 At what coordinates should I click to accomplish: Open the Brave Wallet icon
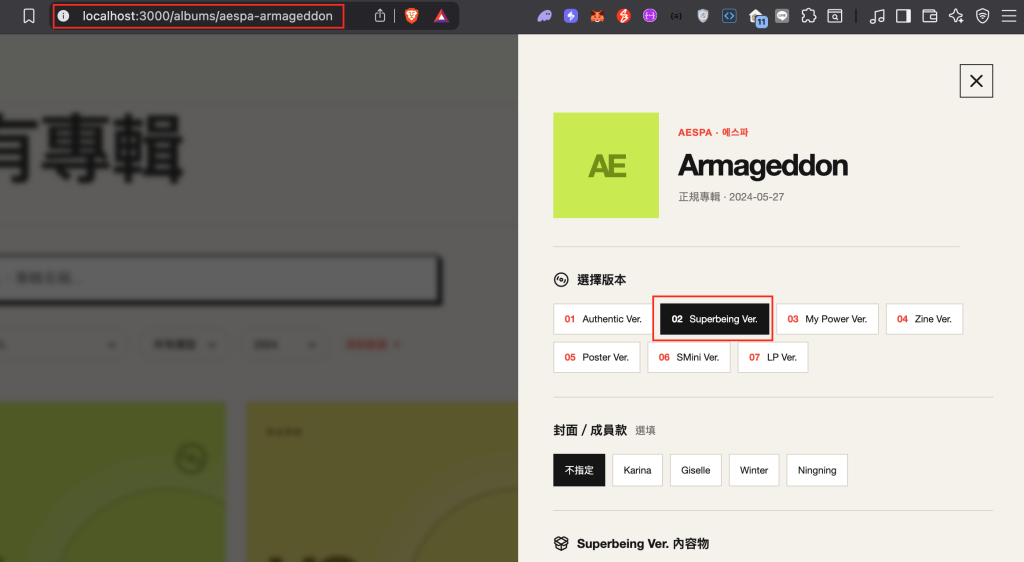click(929, 16)
